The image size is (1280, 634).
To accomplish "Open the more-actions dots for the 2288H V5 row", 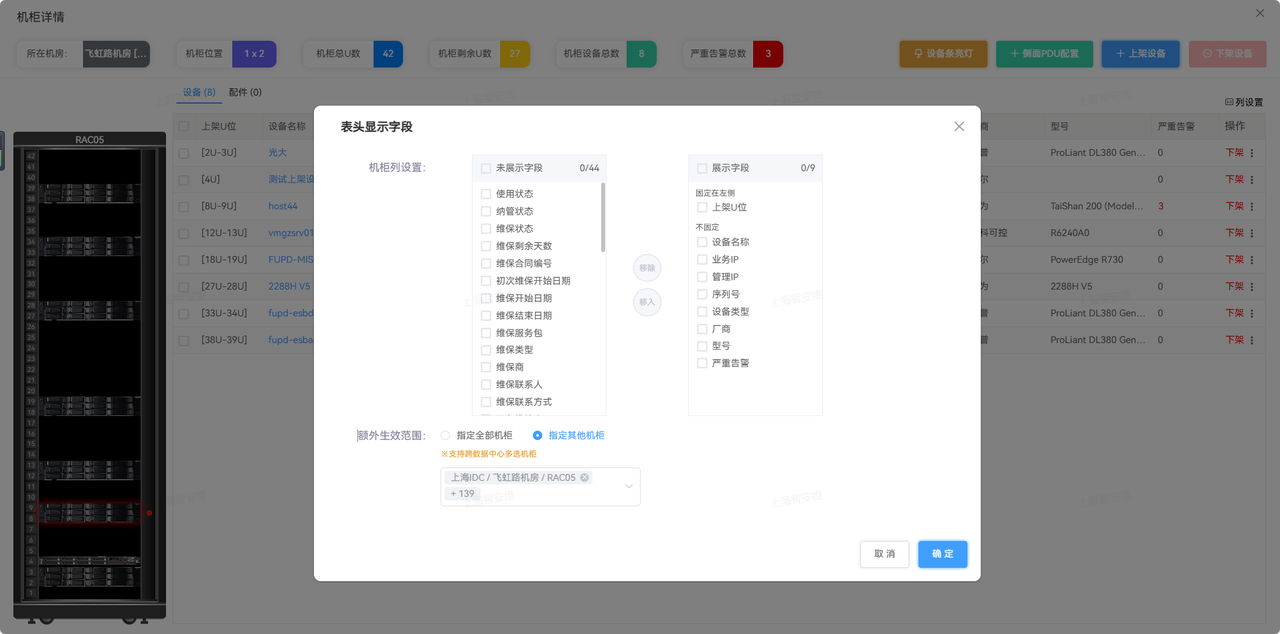I will pos(1252,287).
